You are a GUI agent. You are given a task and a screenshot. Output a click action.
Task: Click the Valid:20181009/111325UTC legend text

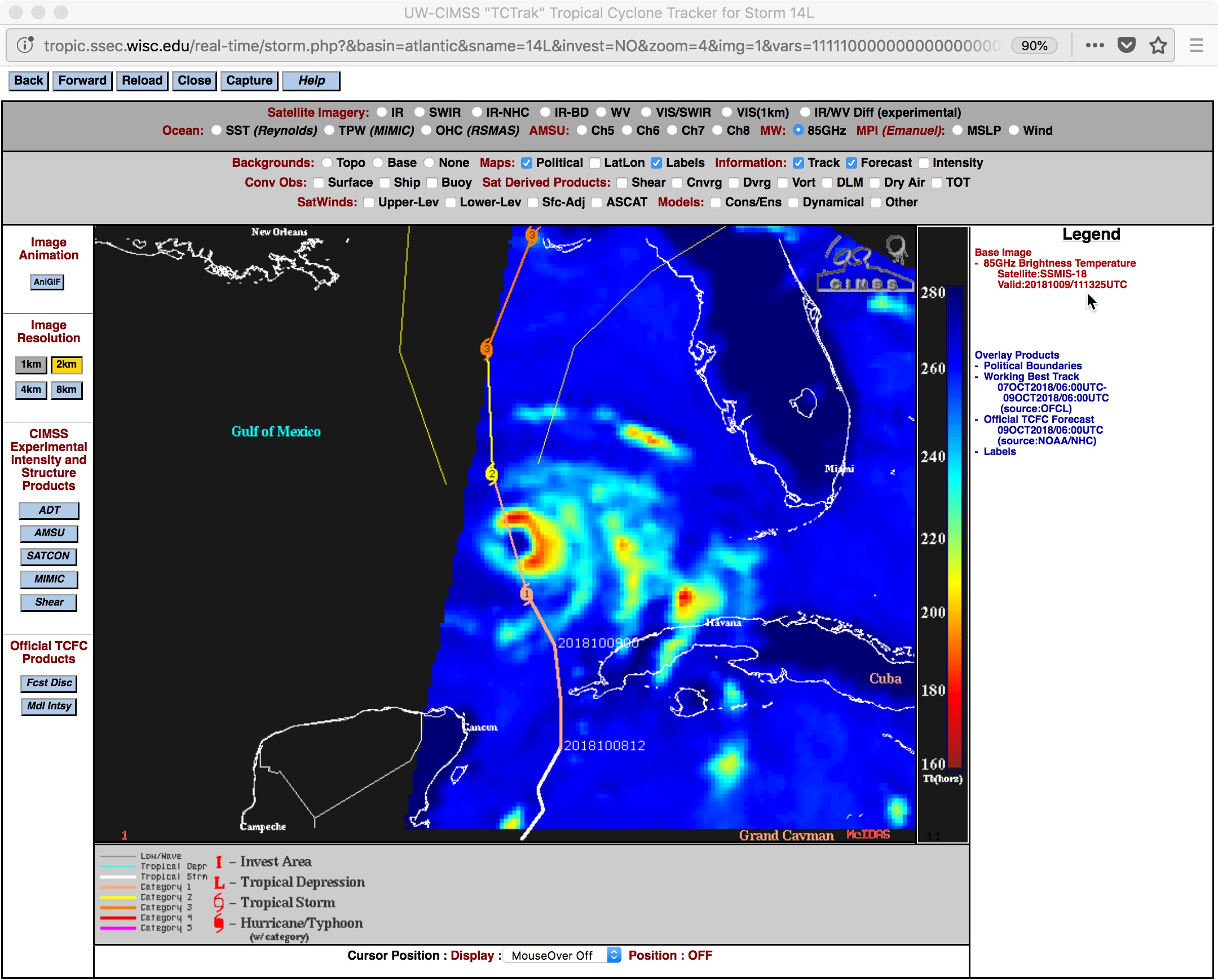coord(1061,285)
